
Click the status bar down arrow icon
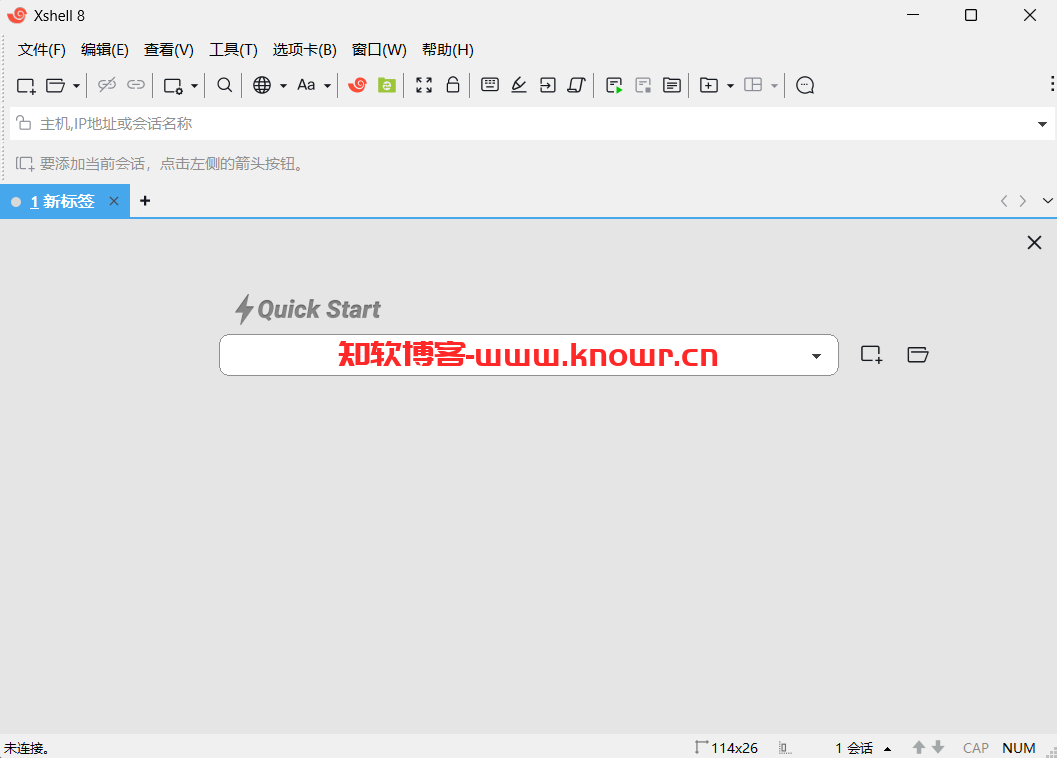coord(938,747)
